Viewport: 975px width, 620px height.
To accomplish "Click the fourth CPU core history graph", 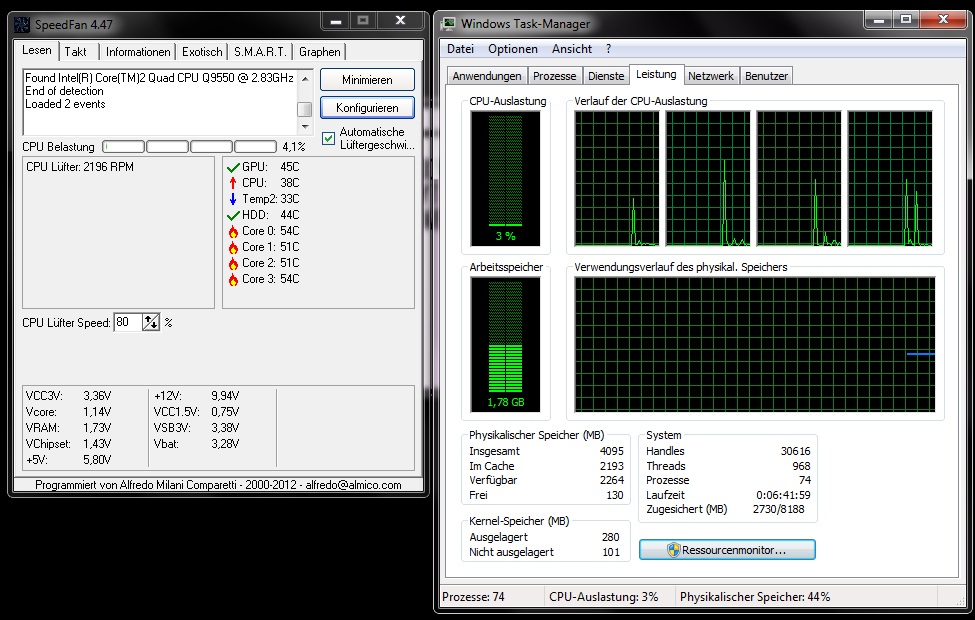I will 890,178.
